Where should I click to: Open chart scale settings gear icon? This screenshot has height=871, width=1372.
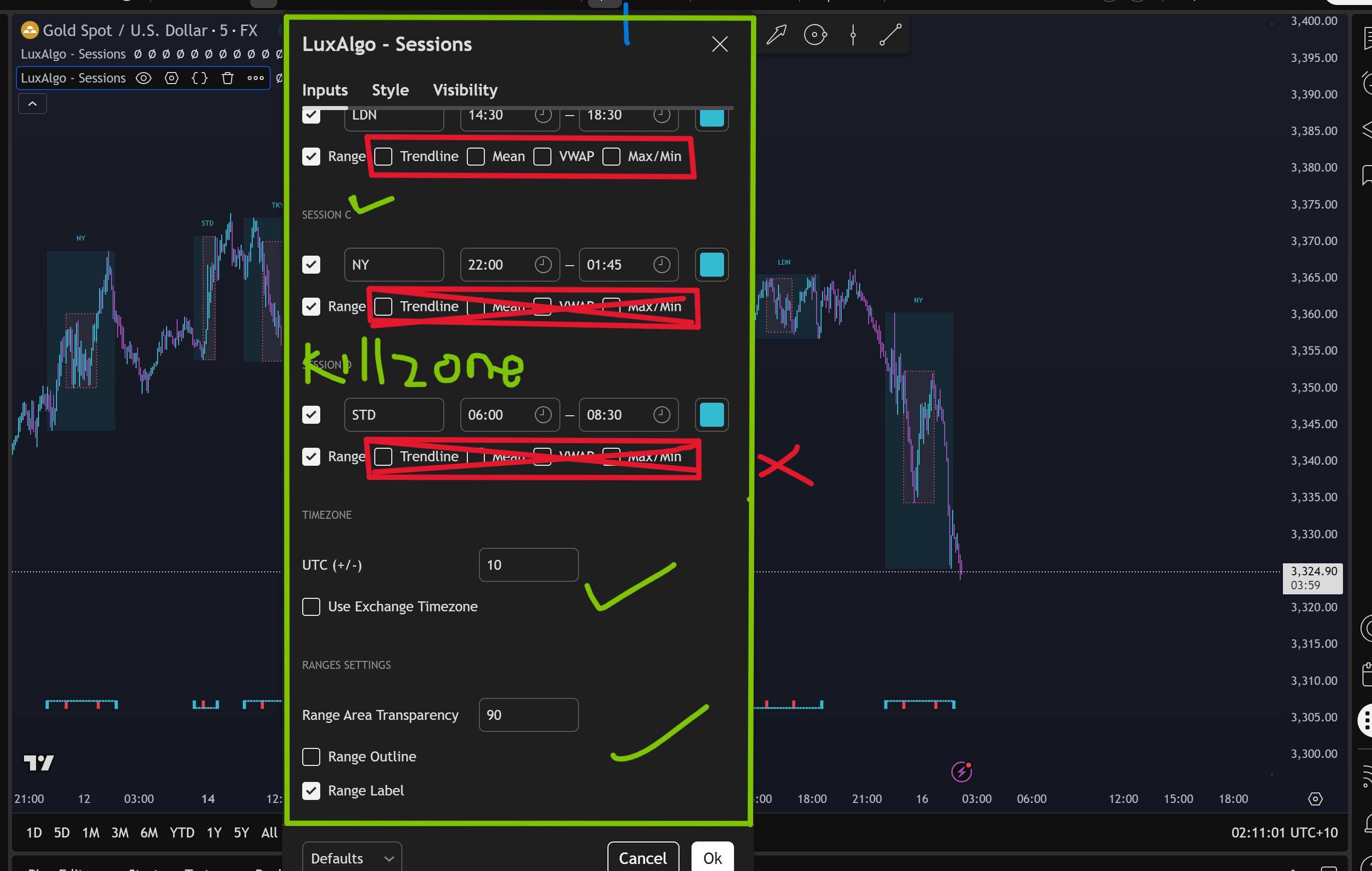[x=1315, y=798]
